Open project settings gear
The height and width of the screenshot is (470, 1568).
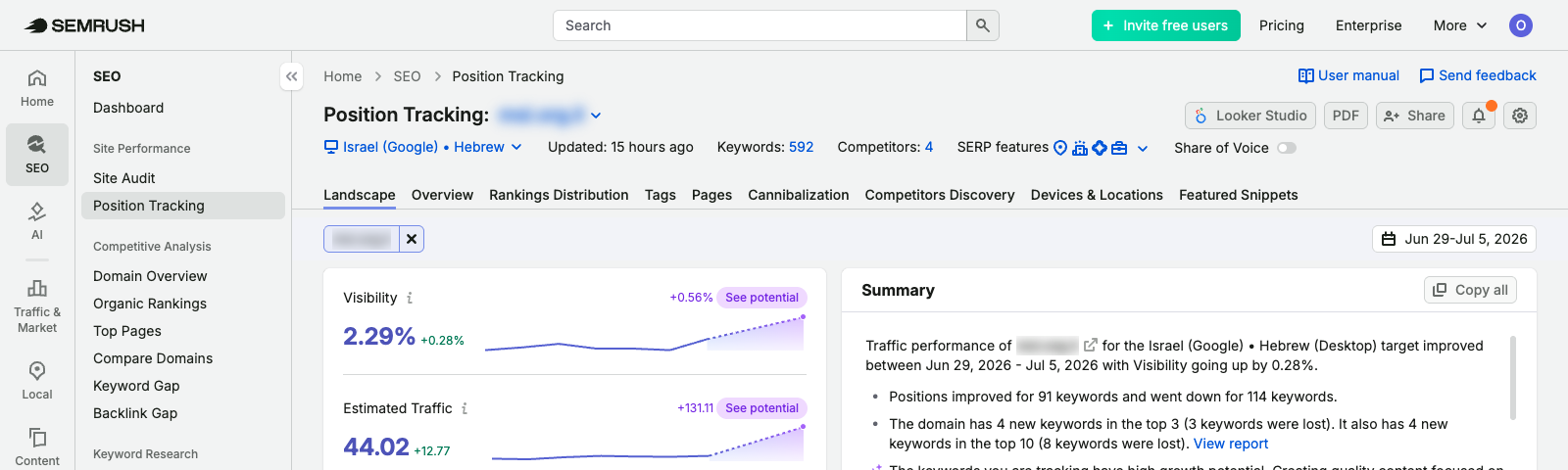tap(1520, 116)
